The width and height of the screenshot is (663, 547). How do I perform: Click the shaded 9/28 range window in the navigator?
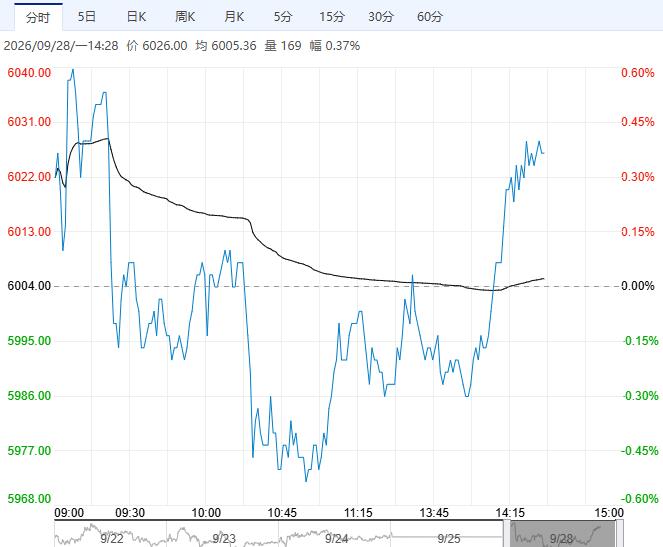click(563, 534)
